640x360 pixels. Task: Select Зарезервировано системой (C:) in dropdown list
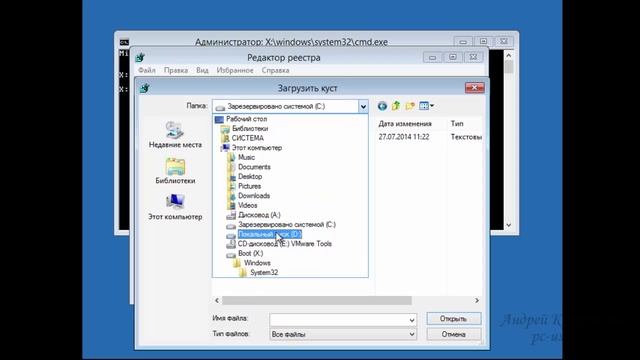tap(287, 224)
